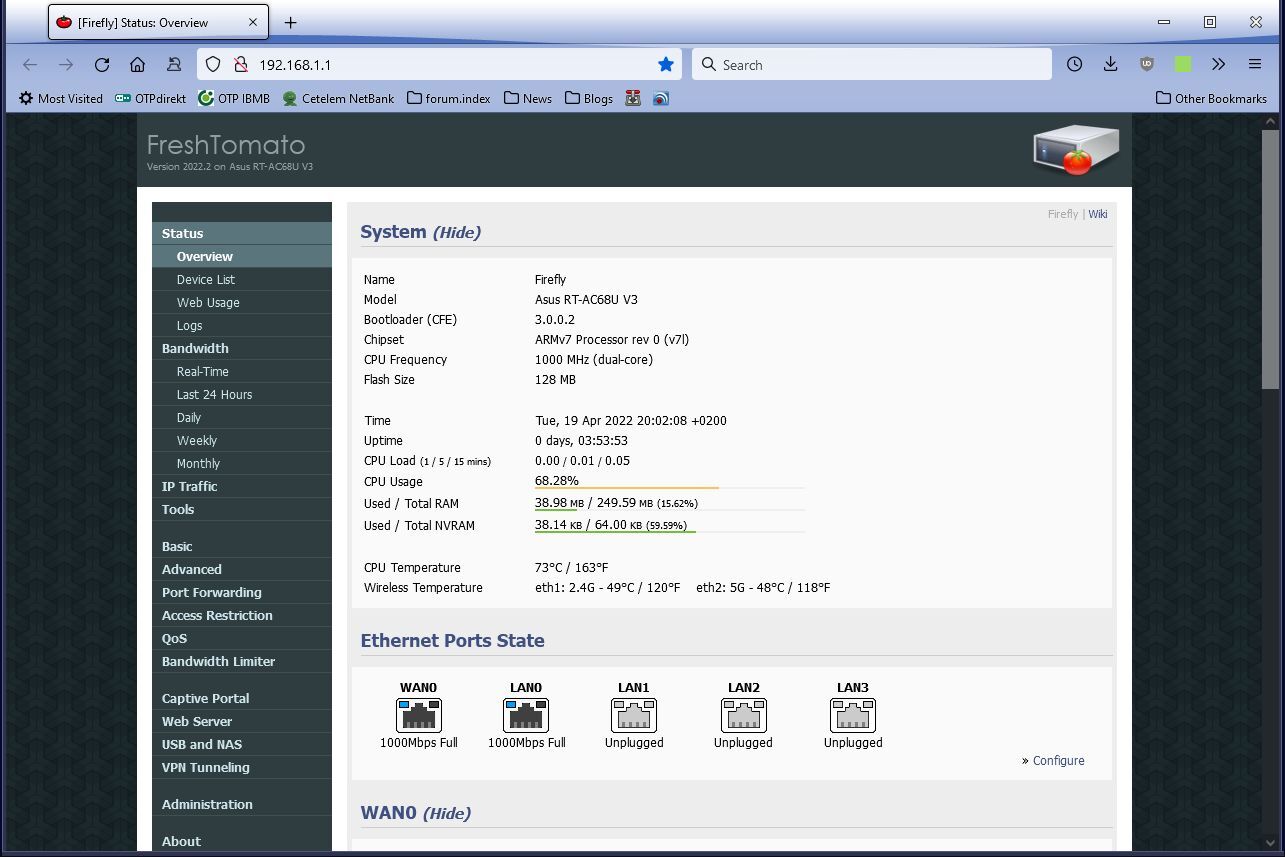Click the WAN0 ethernet port icon
The width and height of the screenshot is (1285, 857).
418,715
